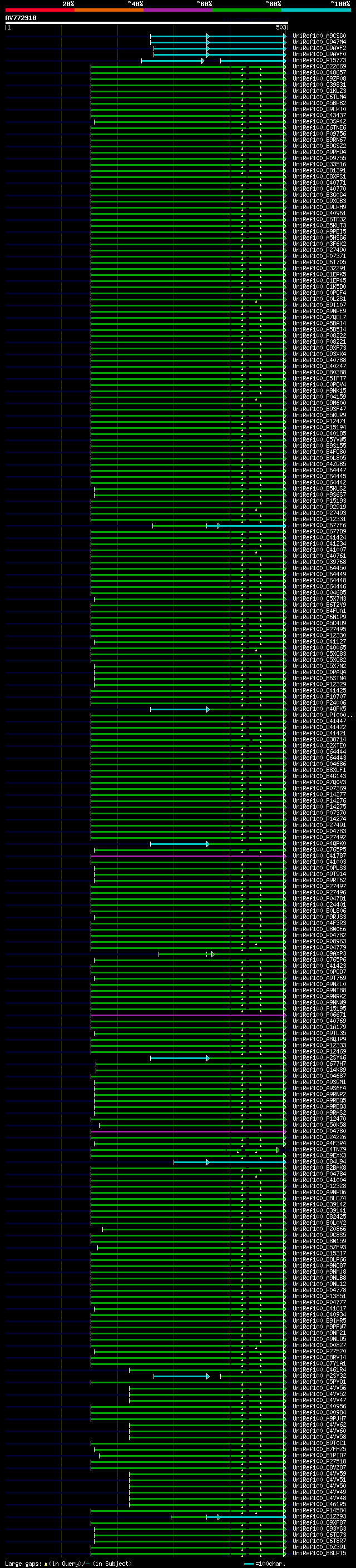The height and width of the screenshot is (1568, 356).
Task: Select label UniRef100_Q677D9
Action: tap(319, 531)
